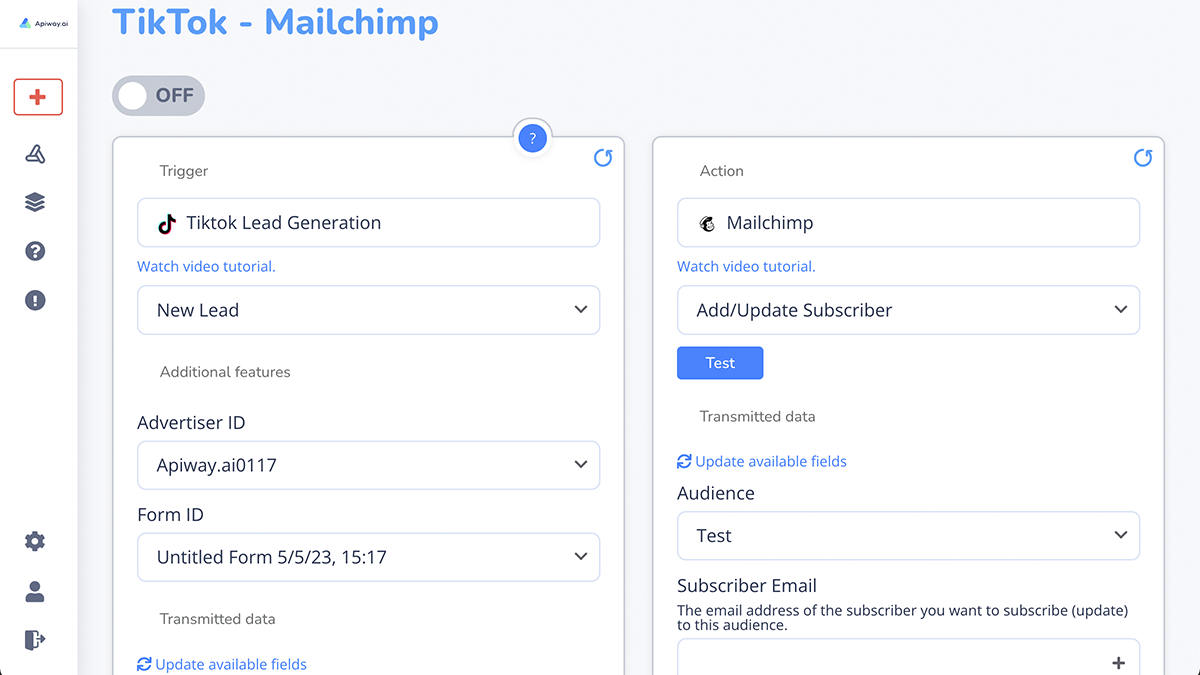Click the Advertiser ID label
1200x675 pixels.
[x=191, y=423]
